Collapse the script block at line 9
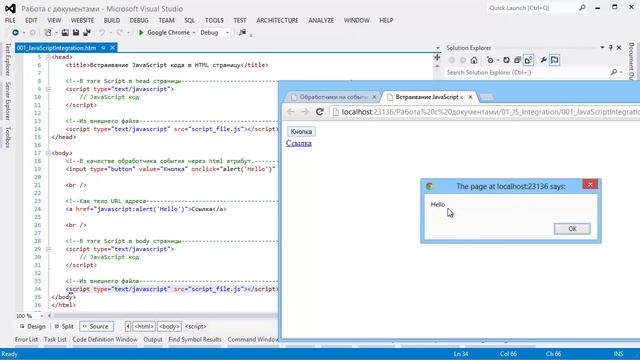The height and width of the screenshot is (360, 640). point(48,89)
